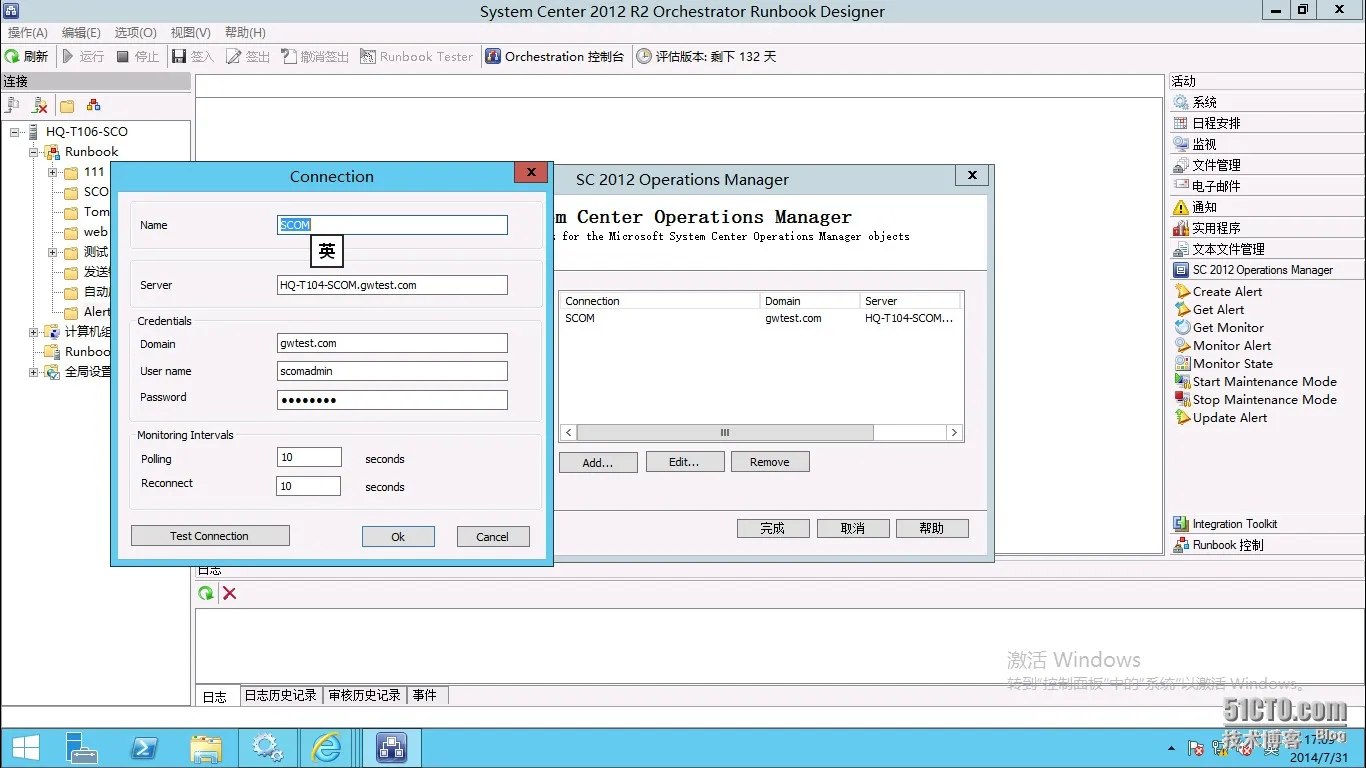Click the Windows Start button
The height and width of the screenshot is (768, 1366).
point(25,747)
